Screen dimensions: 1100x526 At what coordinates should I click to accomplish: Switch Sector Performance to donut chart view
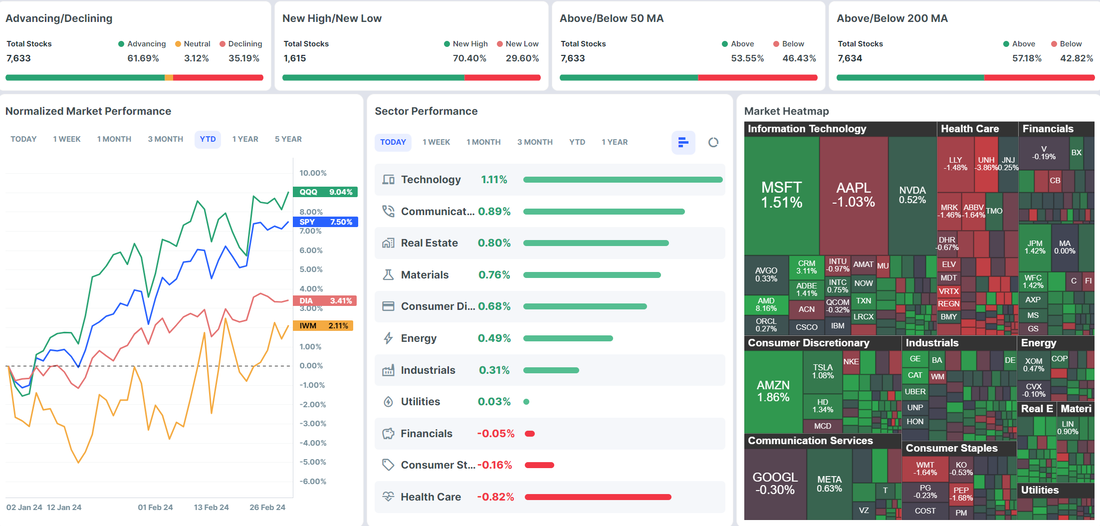(713, 142)
